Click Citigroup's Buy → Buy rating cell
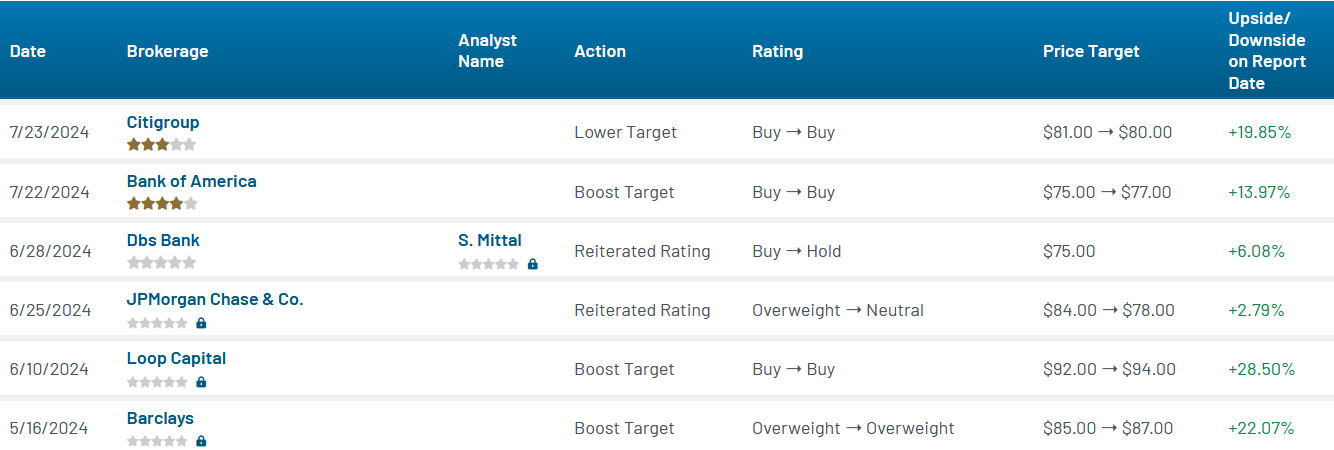 (793, 132)
